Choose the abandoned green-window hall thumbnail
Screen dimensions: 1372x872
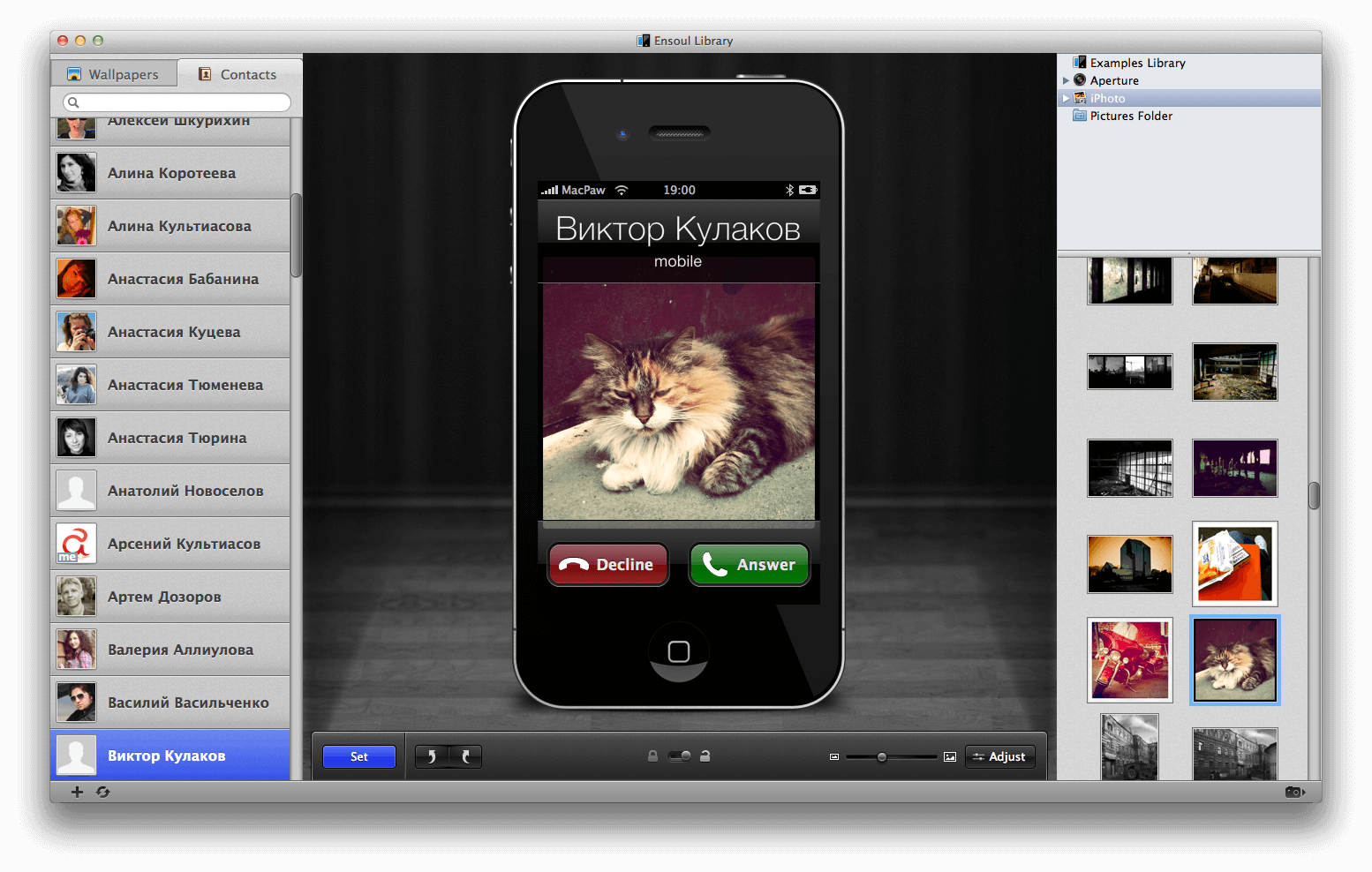coord(1235,372)
